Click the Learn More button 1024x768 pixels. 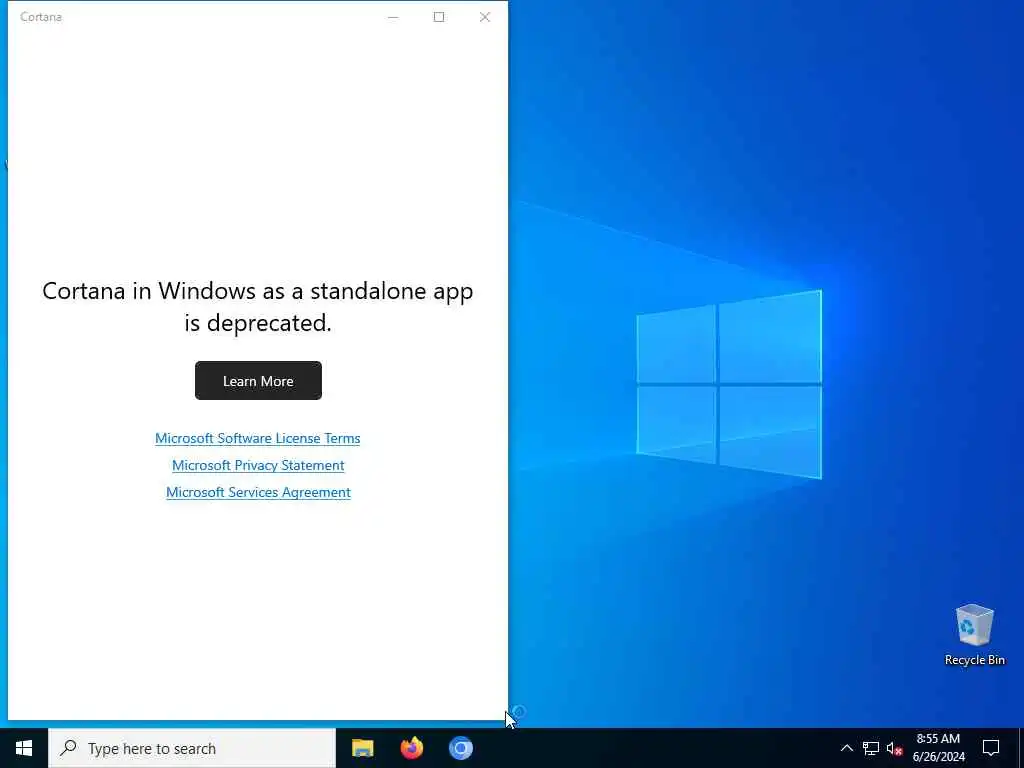coord(258,381)
